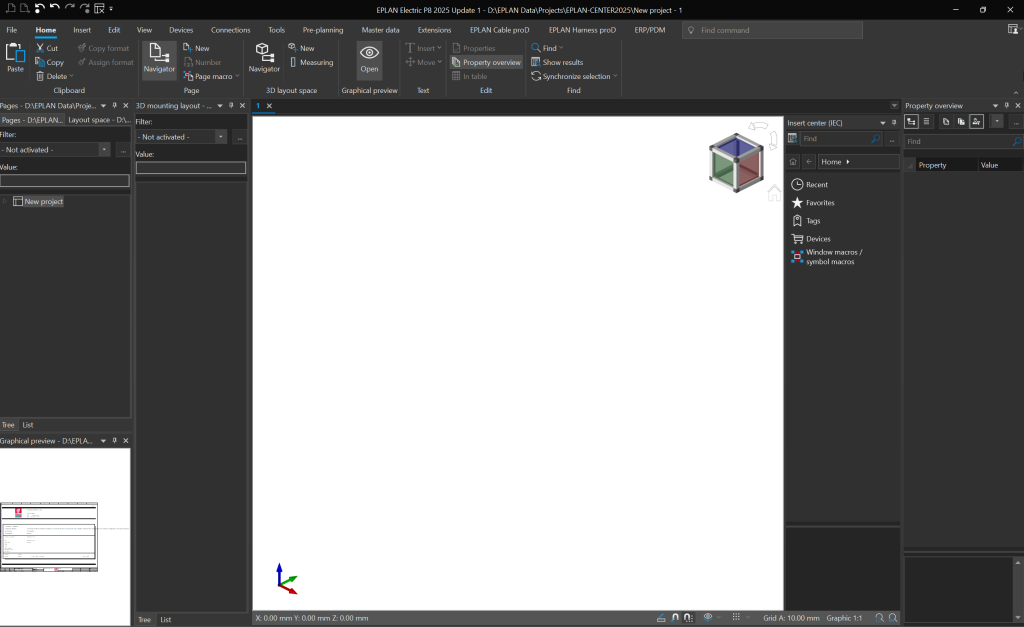Click Synchronize selection icon
Screen dimensions: 1024x627
(536, 76)
